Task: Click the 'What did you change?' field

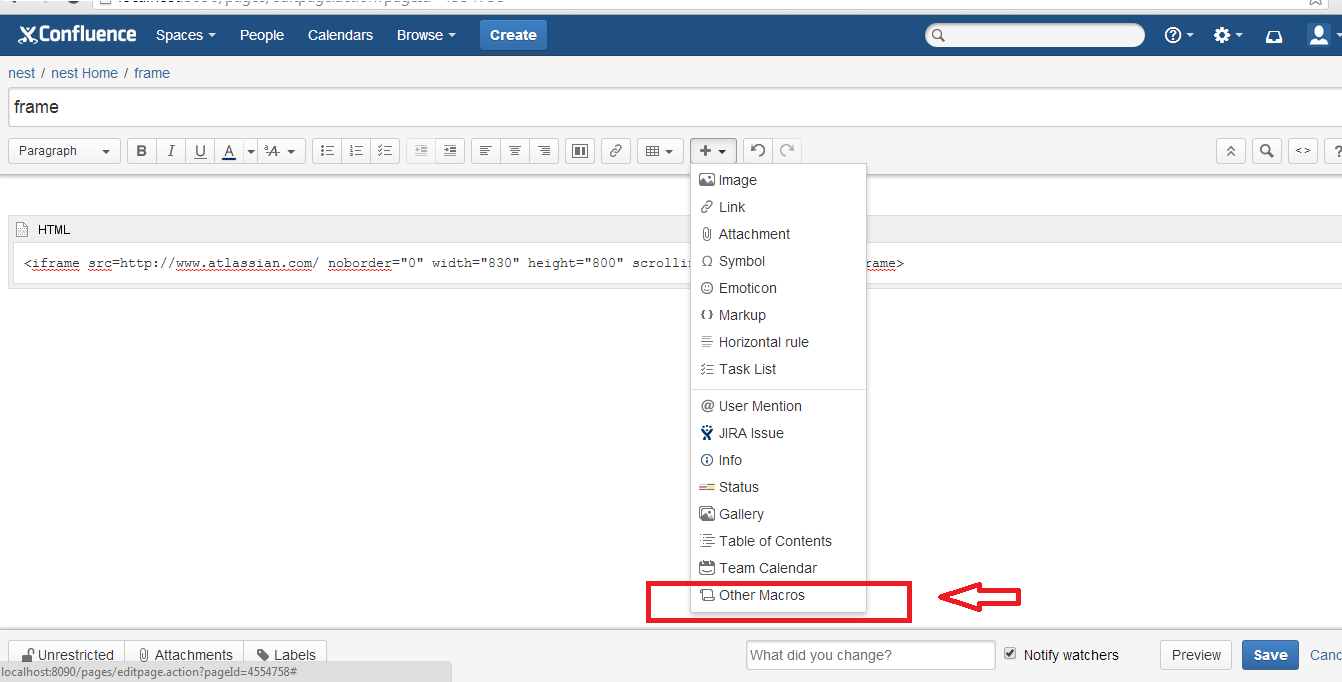Action: [x=870, y=655]
